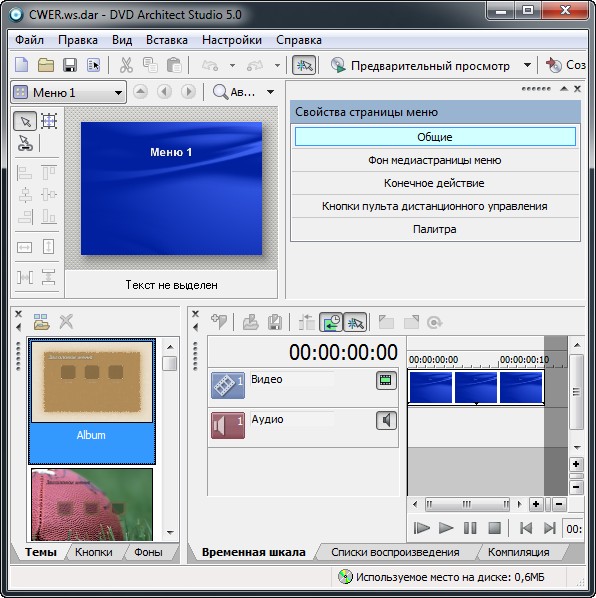Select the Меню 1 title on canvas
This screenshot has width=596, height=598.
(x=171, y=152)
